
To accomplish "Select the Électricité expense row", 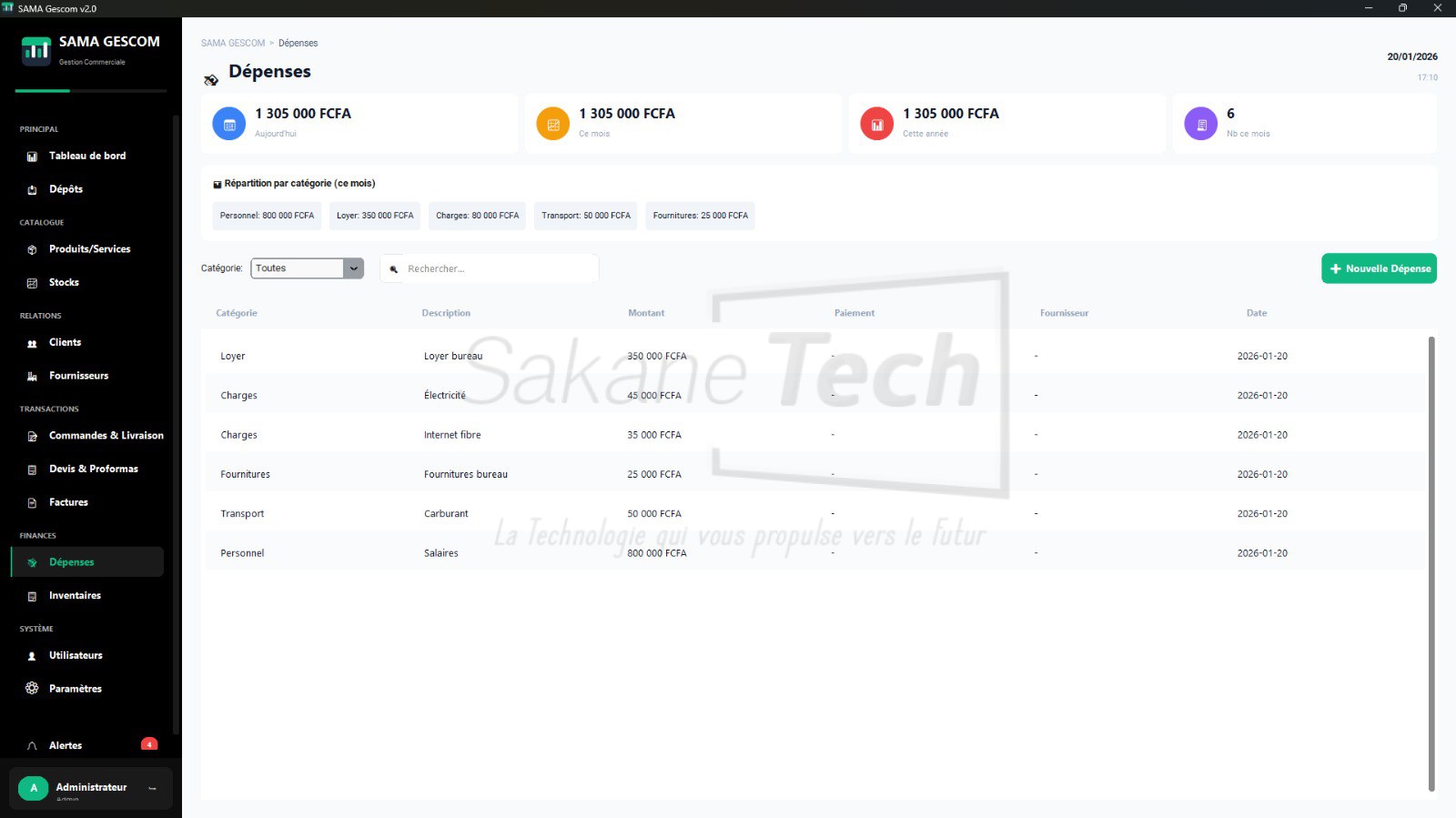I will [x=815, y=396].
